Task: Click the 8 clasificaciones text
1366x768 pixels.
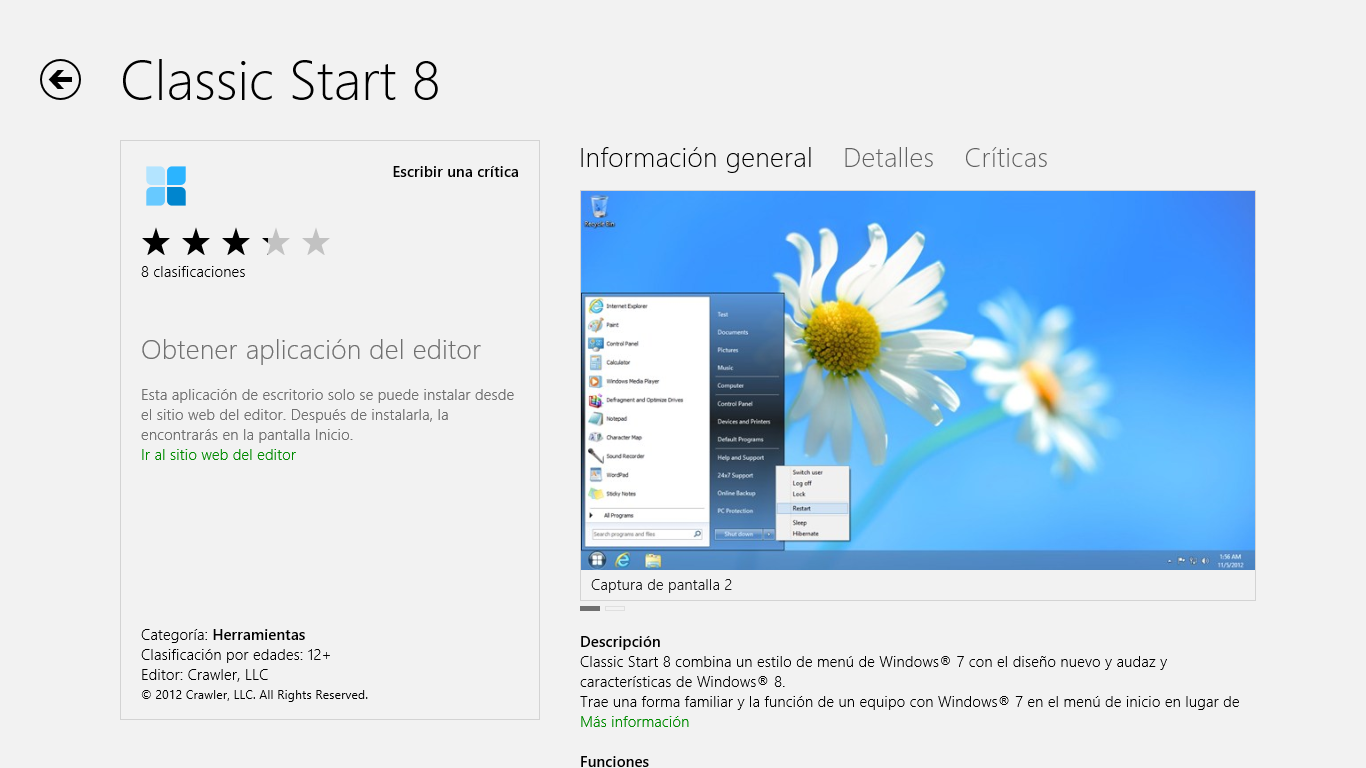Action: [x=193, y=272]
